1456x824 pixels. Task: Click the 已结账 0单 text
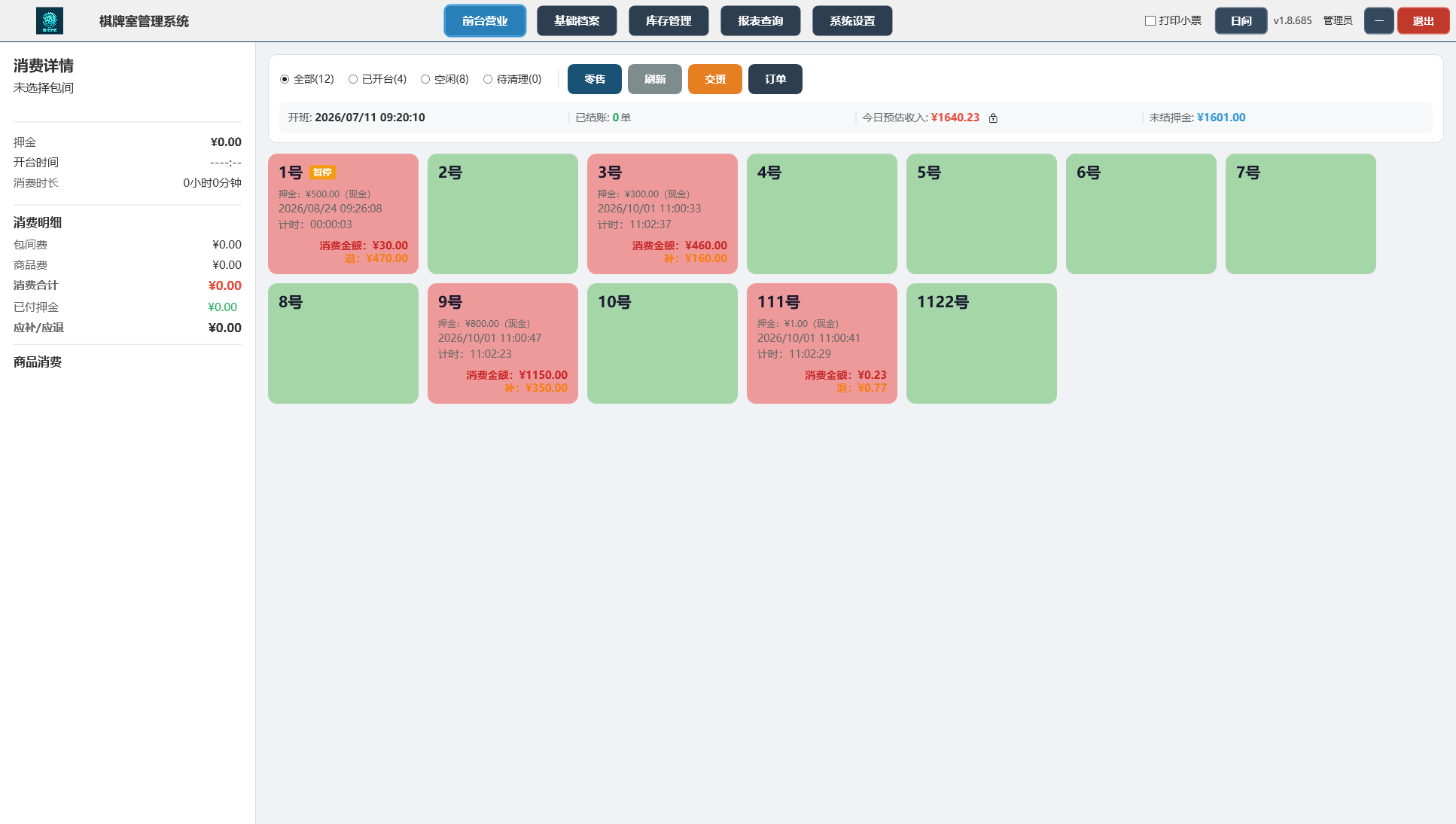[x=603, y=117]
